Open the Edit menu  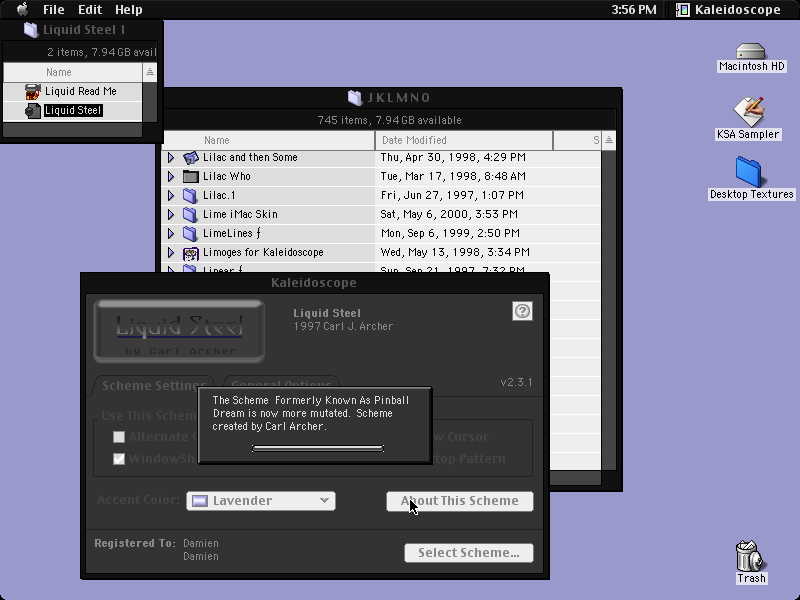pyautogui.click(x=90, y=9)
